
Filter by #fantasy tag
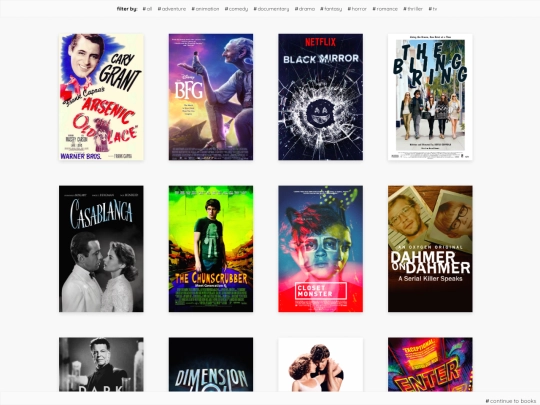click(x=331, y=9)
